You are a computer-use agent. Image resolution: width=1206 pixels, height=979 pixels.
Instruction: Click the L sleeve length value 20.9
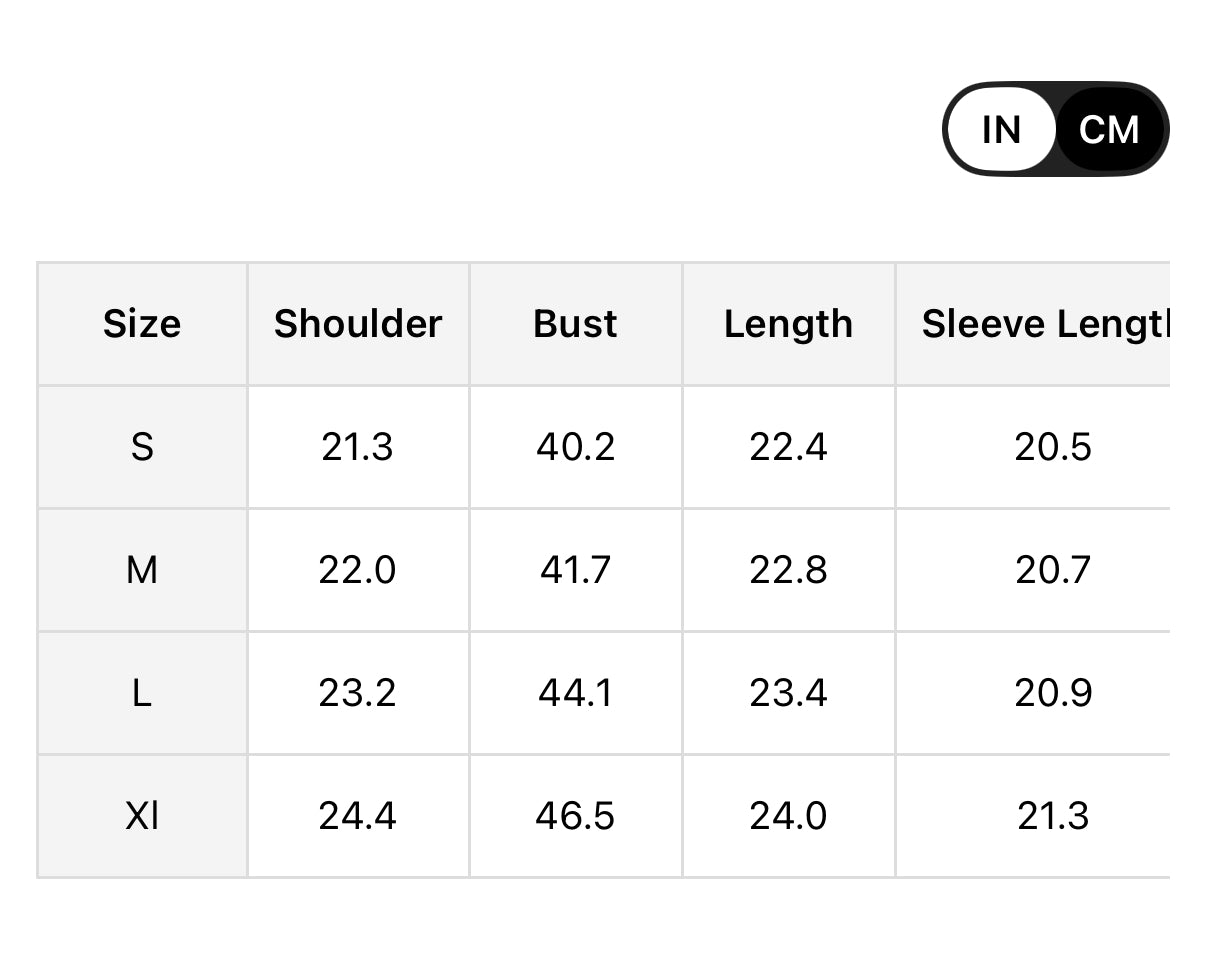pyautogui.click(x=1053, y=693)
